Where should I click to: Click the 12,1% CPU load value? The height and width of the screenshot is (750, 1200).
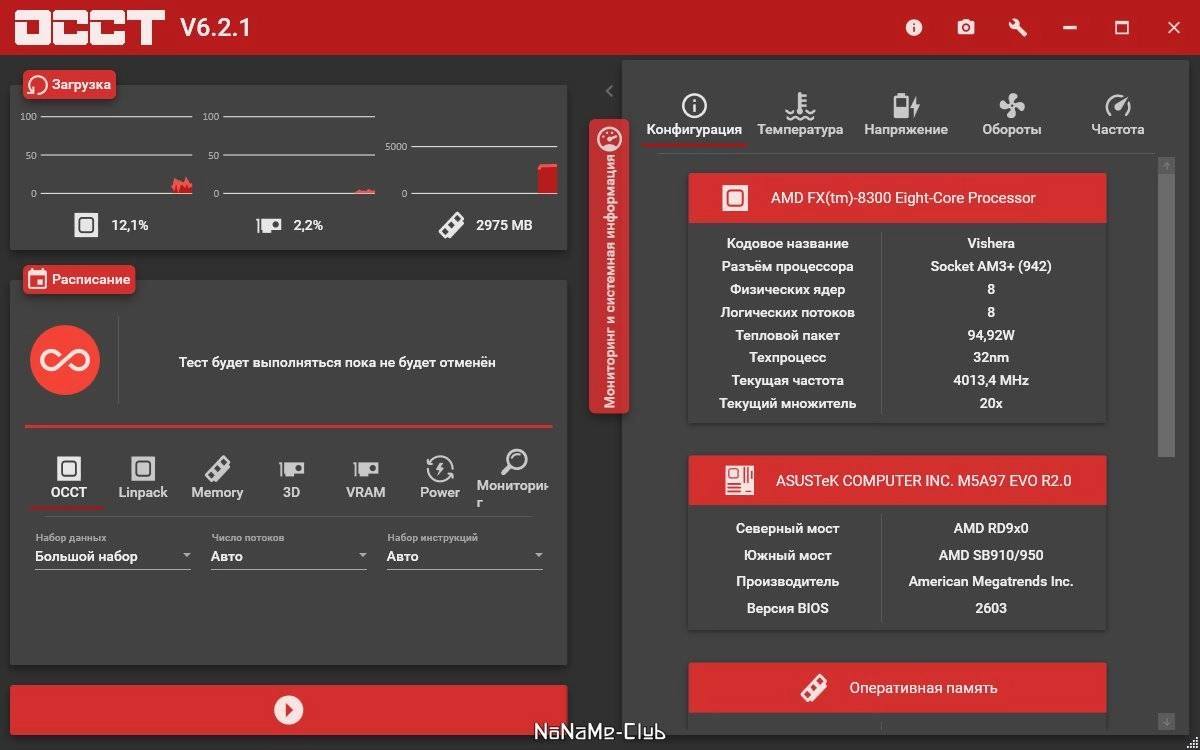[x=130, y=225]
